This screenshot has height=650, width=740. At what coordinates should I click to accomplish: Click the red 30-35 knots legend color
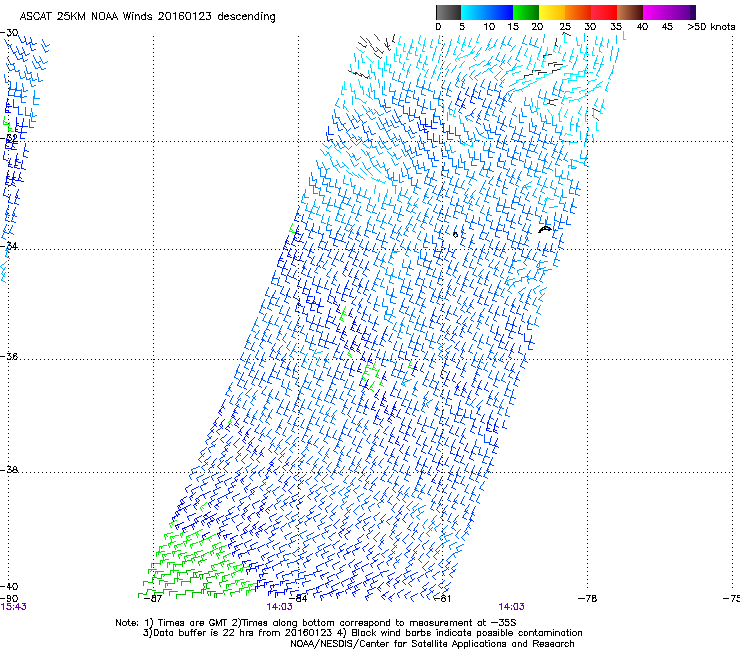click(x=604, y=12)
